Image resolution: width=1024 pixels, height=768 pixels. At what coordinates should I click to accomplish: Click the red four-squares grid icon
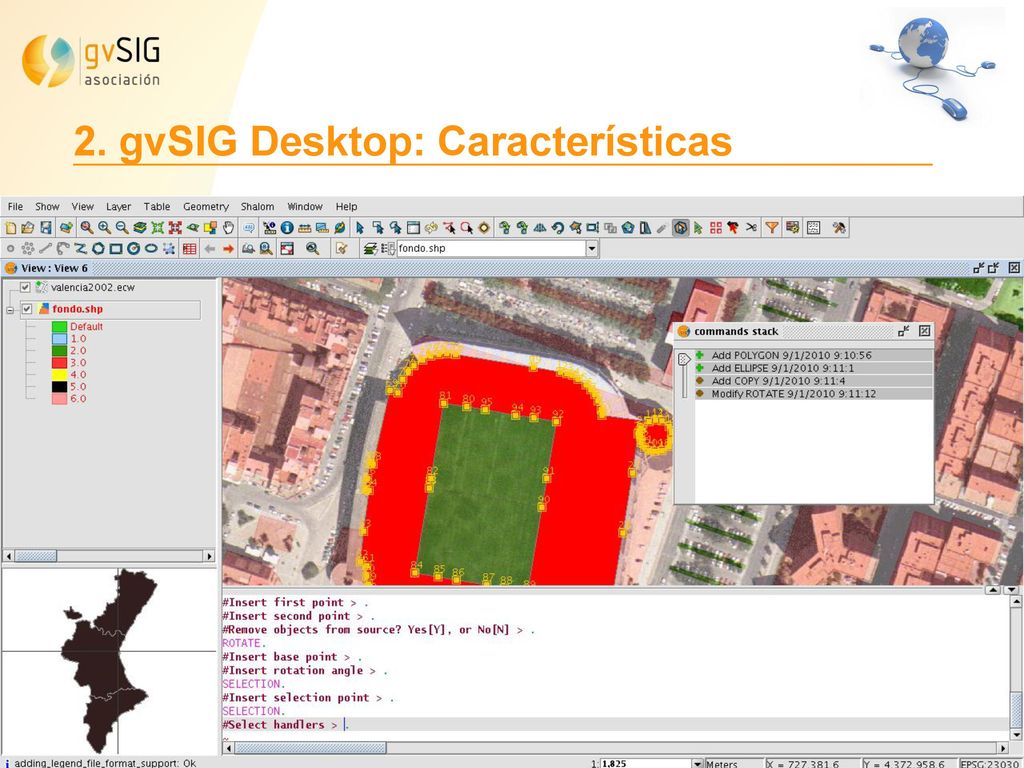tap(716, 228)
